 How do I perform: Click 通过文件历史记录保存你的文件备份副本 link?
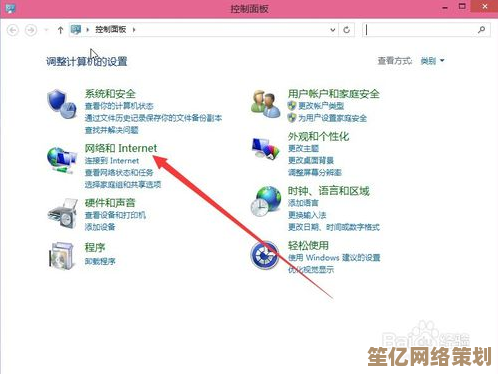[x=153, y=118]
